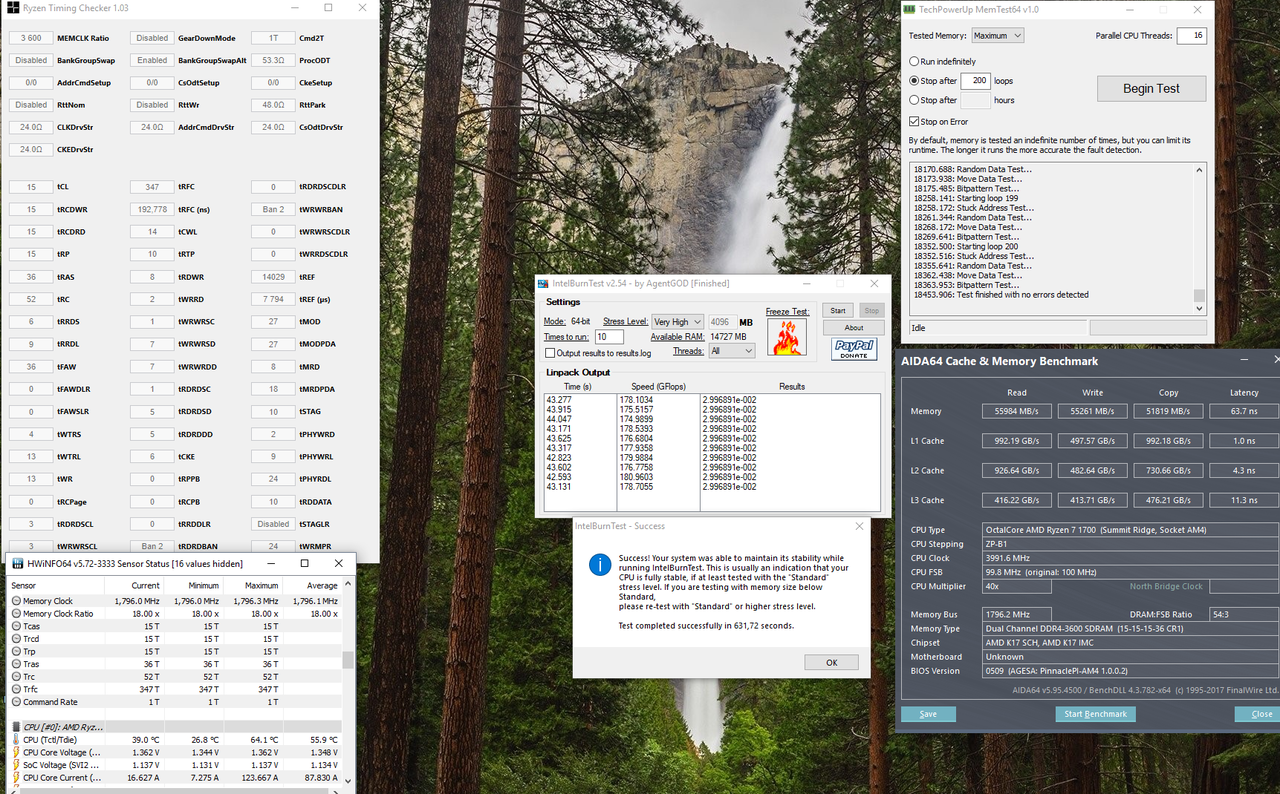This screenshot has width=1280, height=794.
Task: Click the CPU Type OctalCore AMD Ryzen 7 1700 field
Action: [1130, 530]
